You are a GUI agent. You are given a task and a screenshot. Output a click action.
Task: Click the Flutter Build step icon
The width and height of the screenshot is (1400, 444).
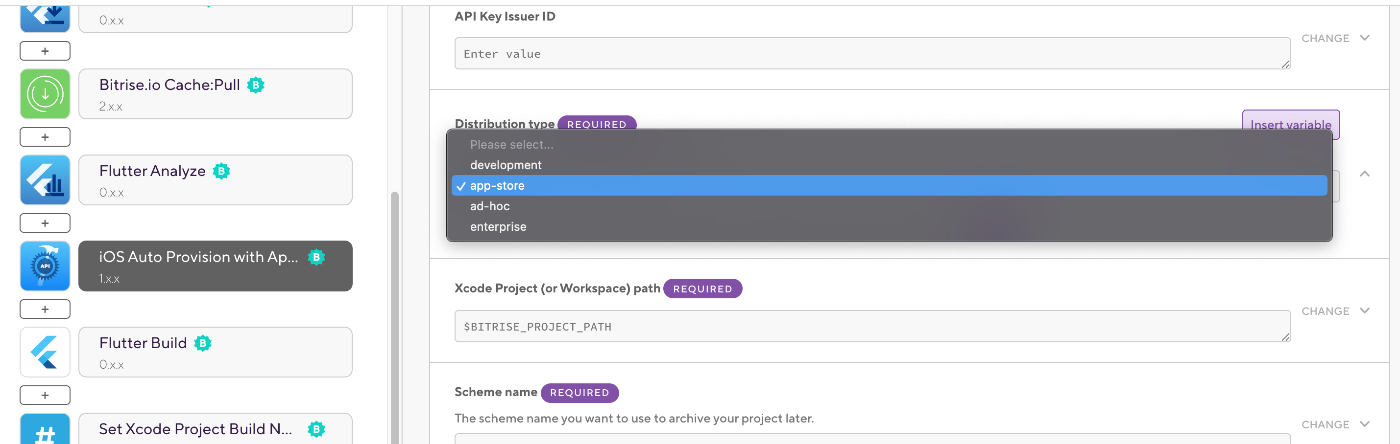(45, 352)
